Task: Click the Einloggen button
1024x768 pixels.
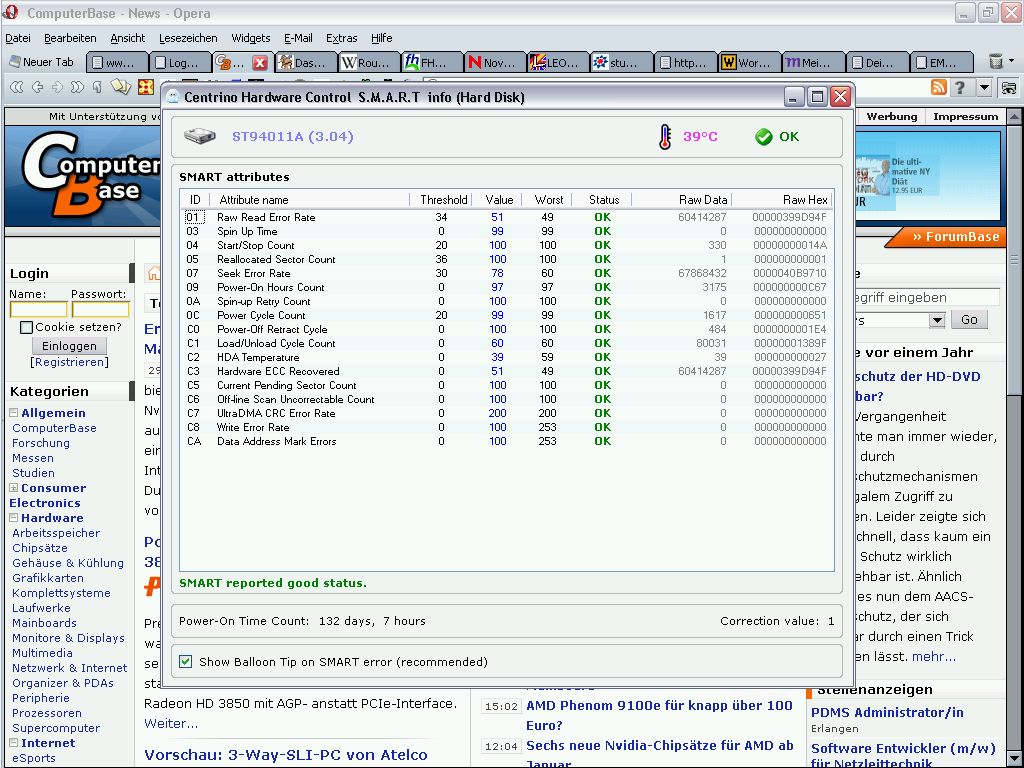Action: [x=69, y=345]
